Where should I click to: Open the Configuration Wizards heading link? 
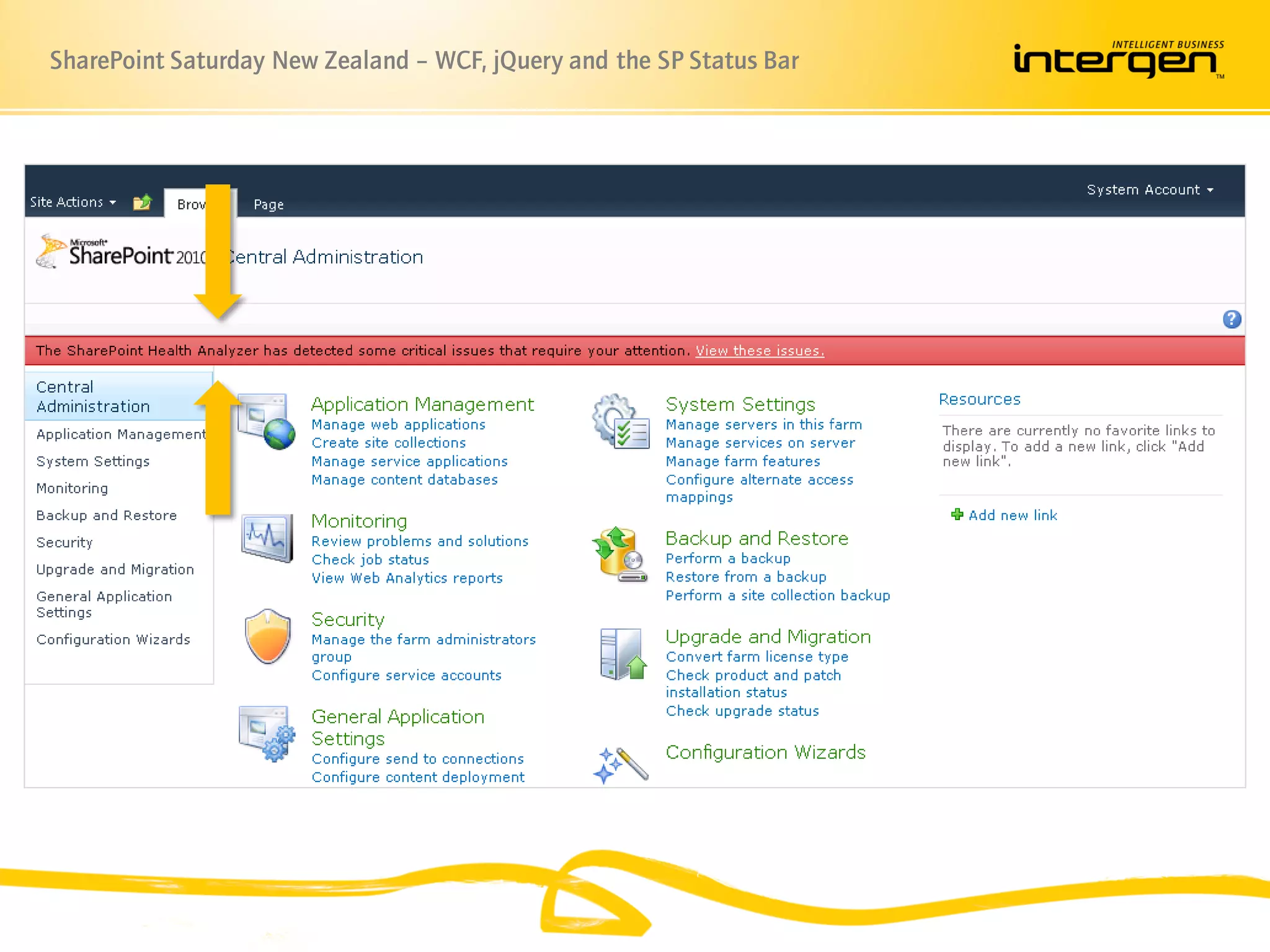766,752
